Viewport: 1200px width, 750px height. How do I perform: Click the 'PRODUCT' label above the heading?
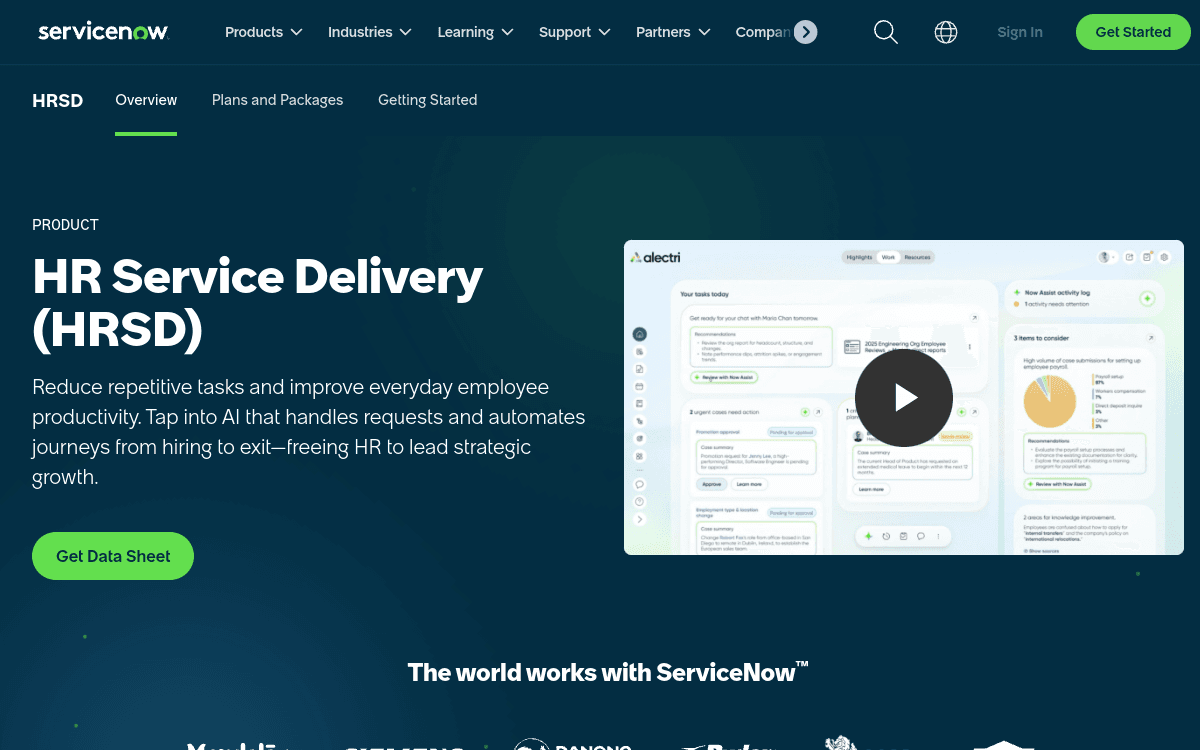click(65, 225)
